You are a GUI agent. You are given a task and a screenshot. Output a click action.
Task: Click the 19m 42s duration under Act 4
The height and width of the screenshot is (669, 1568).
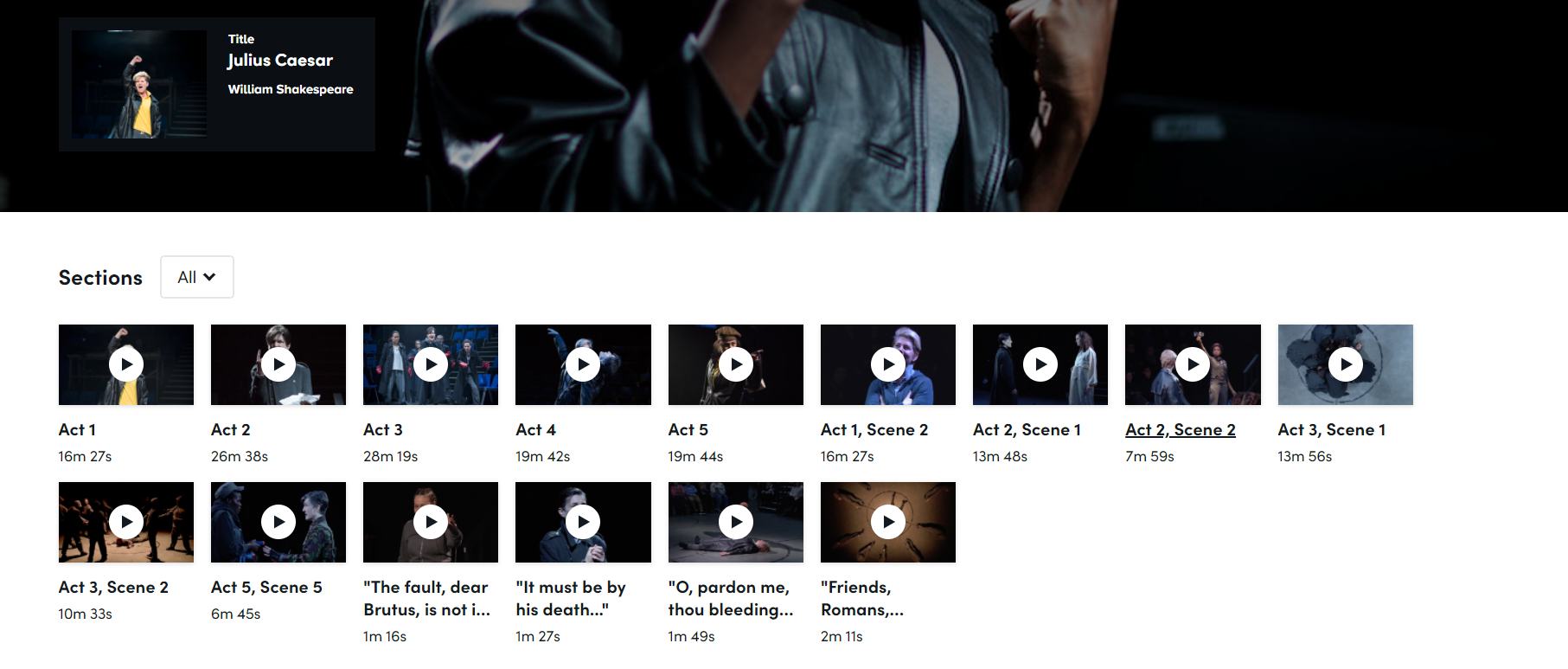coord(543,456)
